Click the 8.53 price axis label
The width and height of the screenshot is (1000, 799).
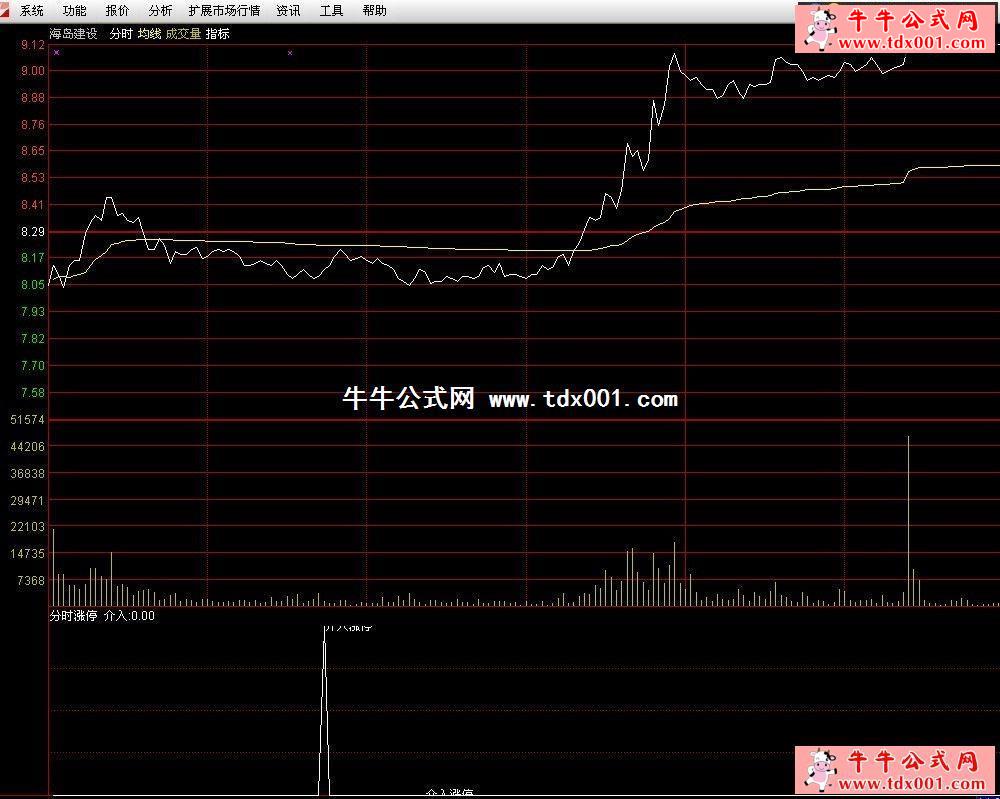(33, 178)
